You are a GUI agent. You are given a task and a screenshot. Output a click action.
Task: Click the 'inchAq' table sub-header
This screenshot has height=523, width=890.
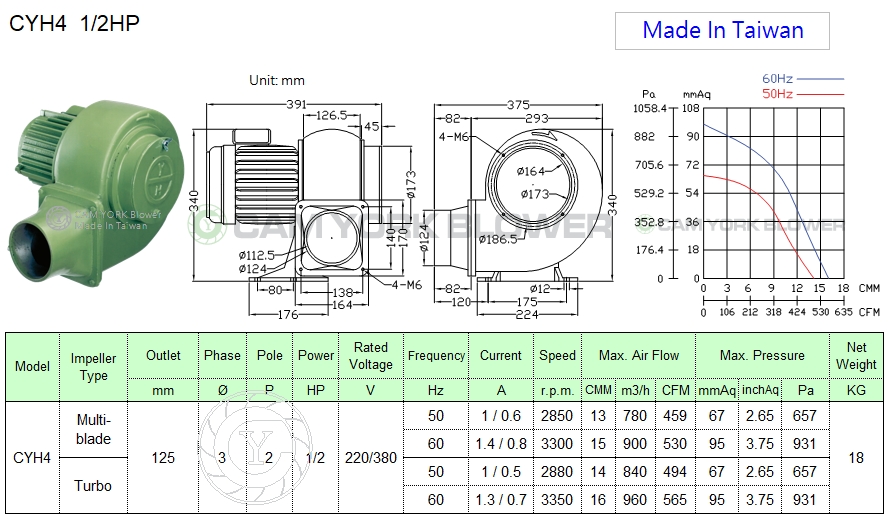pyautogui.click(x=760, y=390)
